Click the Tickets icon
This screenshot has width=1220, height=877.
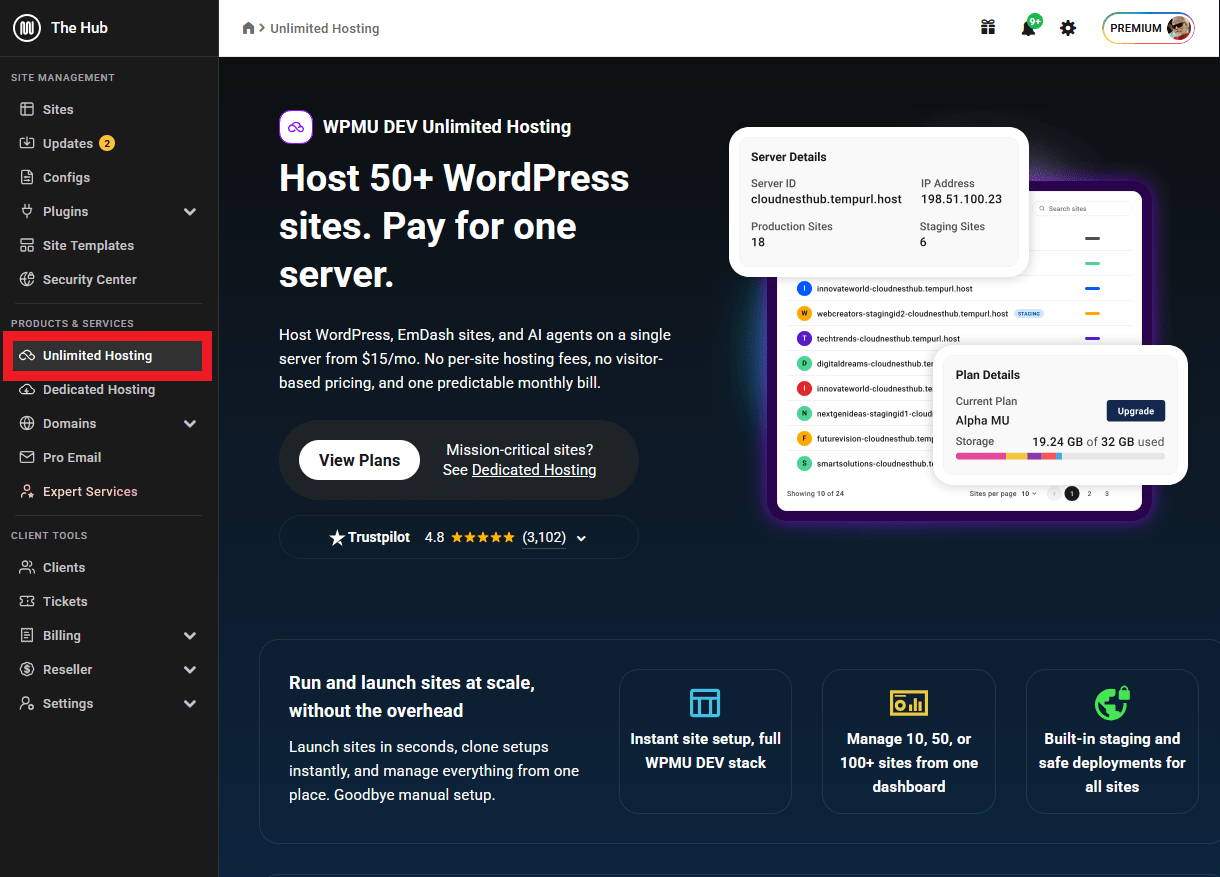coord(27,601)
